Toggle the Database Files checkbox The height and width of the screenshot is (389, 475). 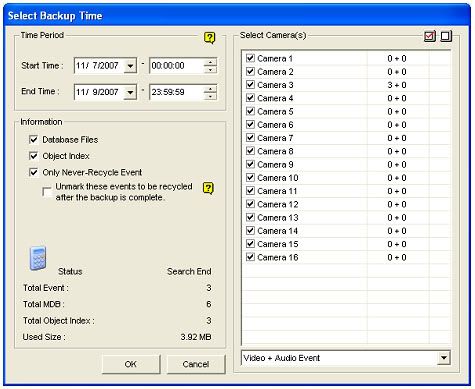(x=34, y=139)
